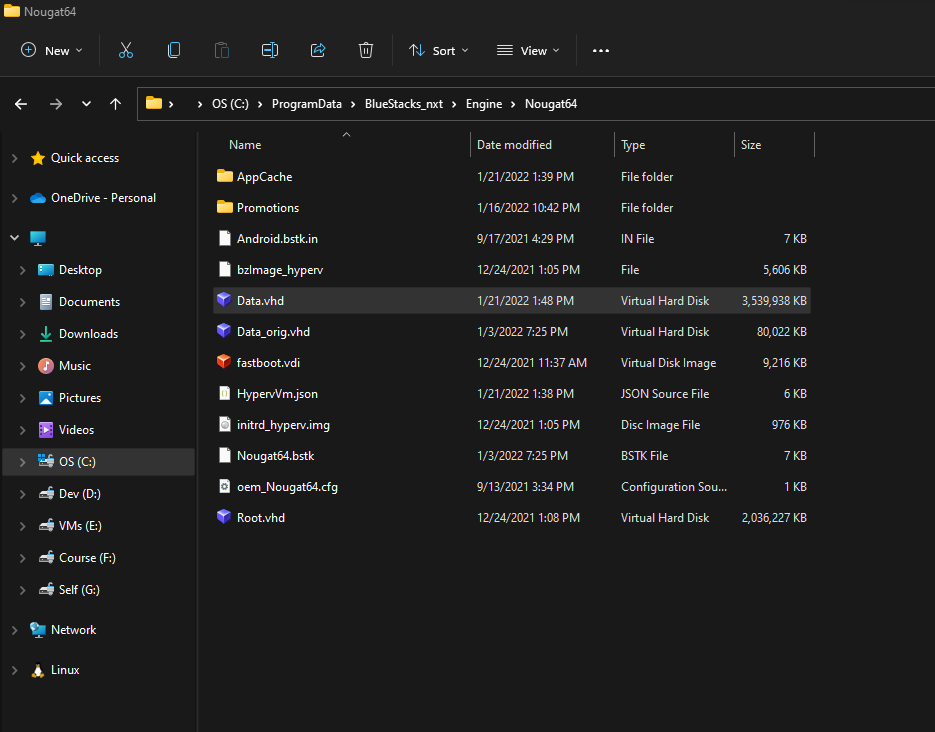The image size is (935, 732).
Task: Go back with the left arrow
Action: [21, 104]
